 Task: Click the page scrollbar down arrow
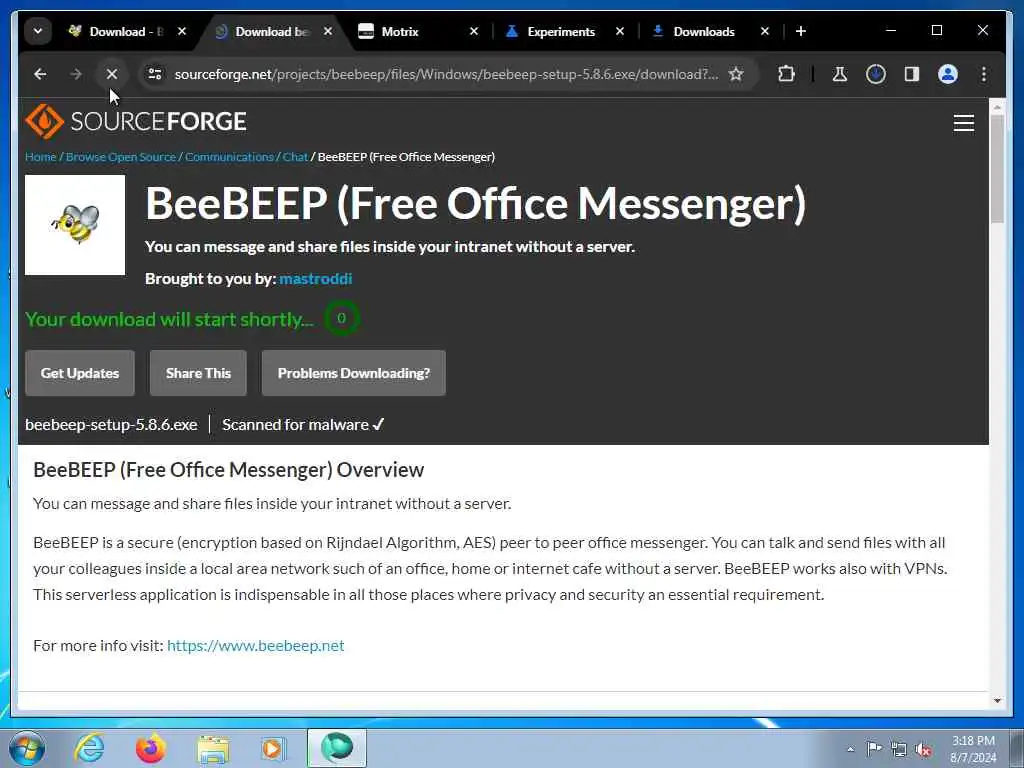(997, 701)
